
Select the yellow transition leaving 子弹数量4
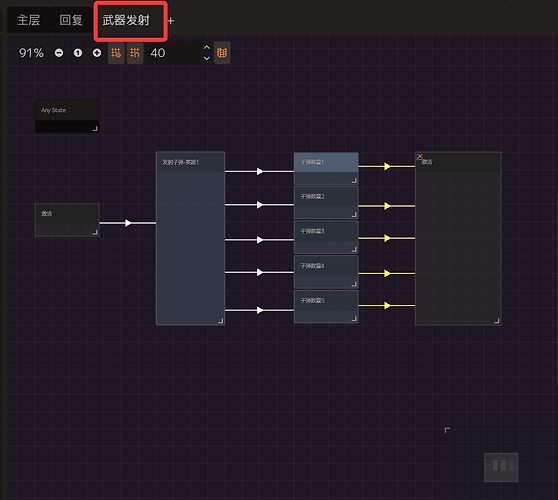pos(387,273)
